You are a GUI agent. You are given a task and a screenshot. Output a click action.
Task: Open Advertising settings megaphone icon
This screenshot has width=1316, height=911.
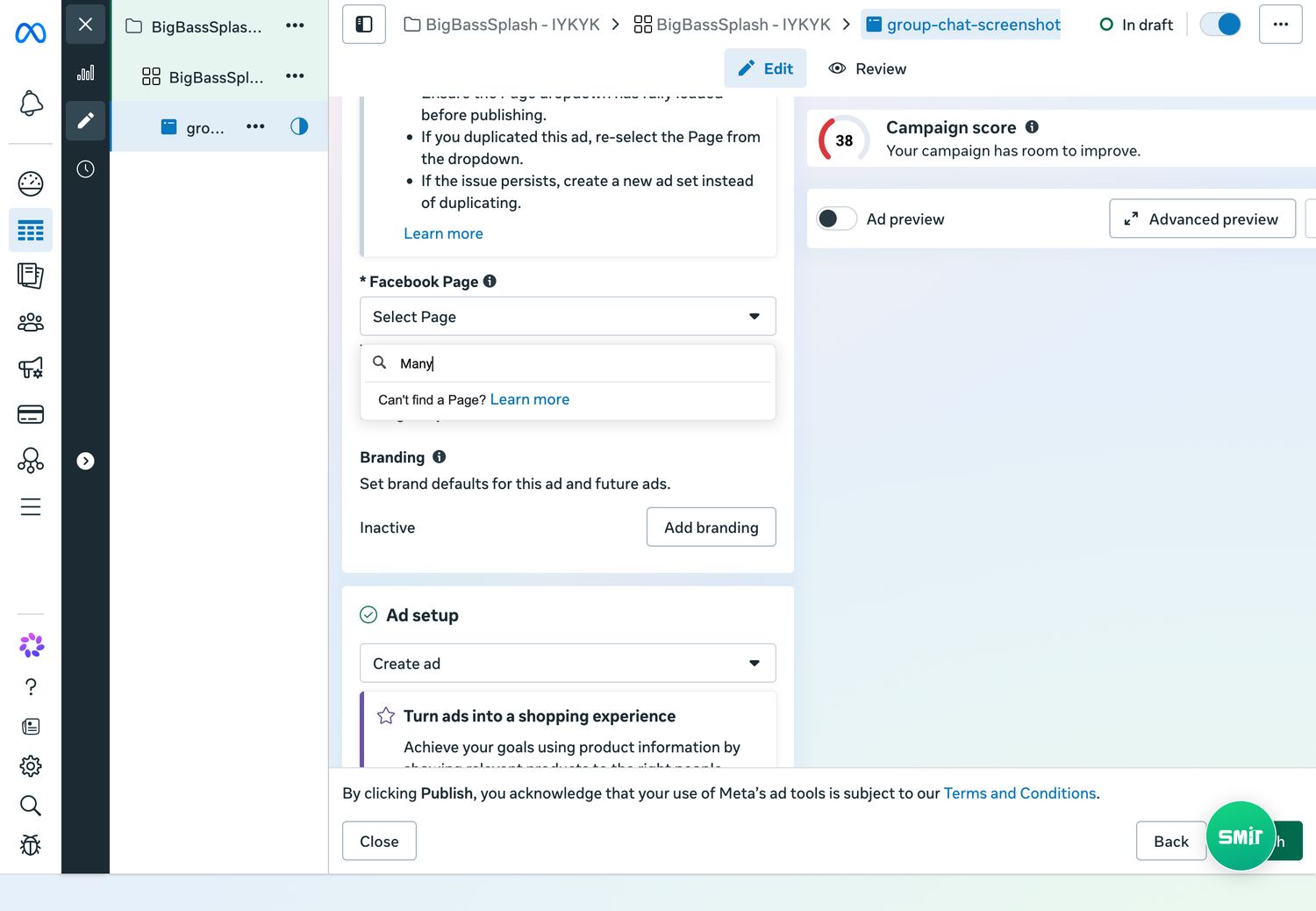pos(31,368)
